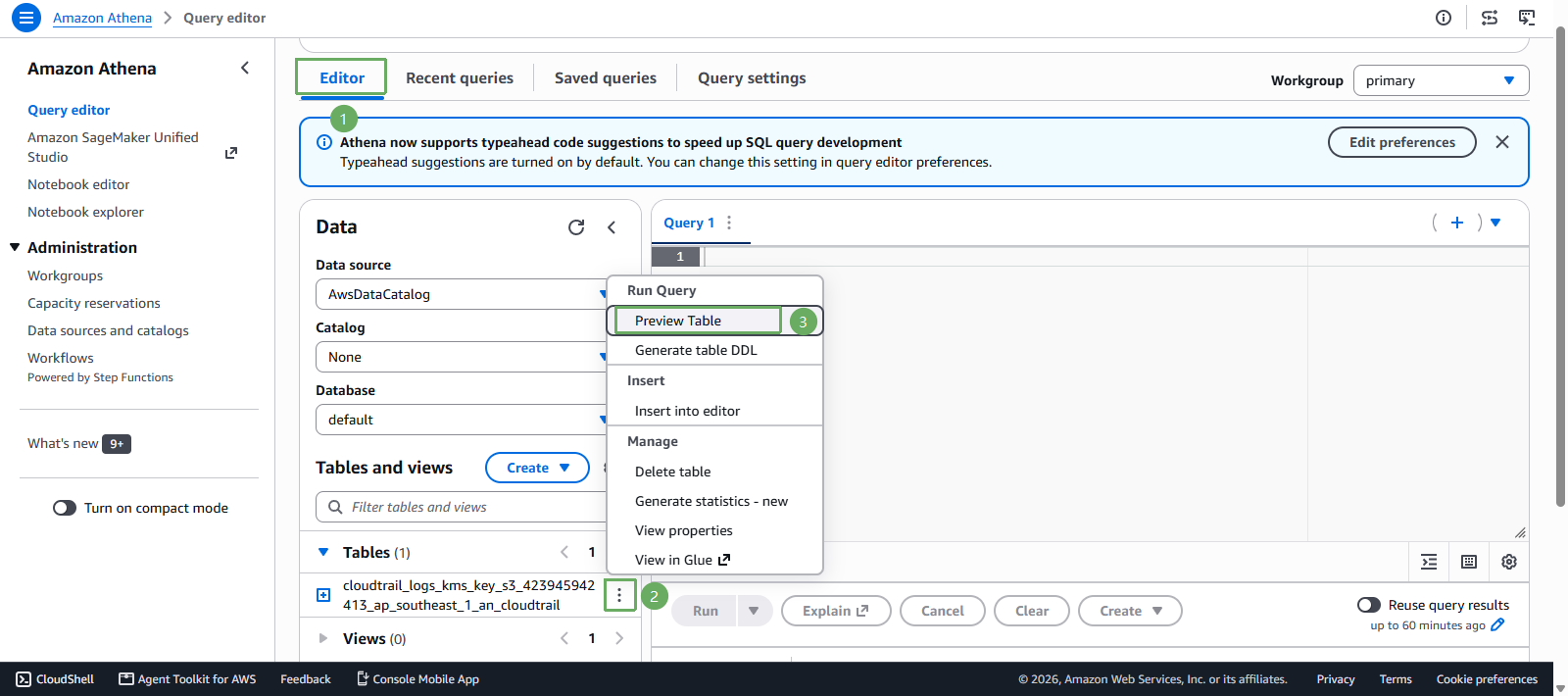Open the Query settings tab
The image size is (1568, 696).
point(752,78)
